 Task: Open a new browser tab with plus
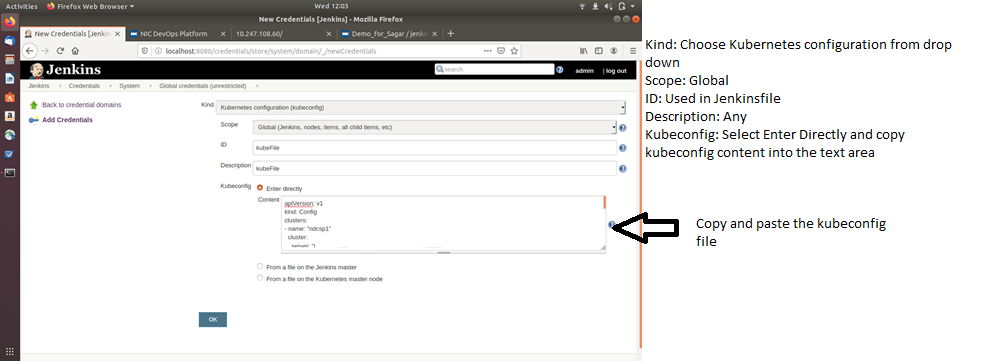point(451,34)
